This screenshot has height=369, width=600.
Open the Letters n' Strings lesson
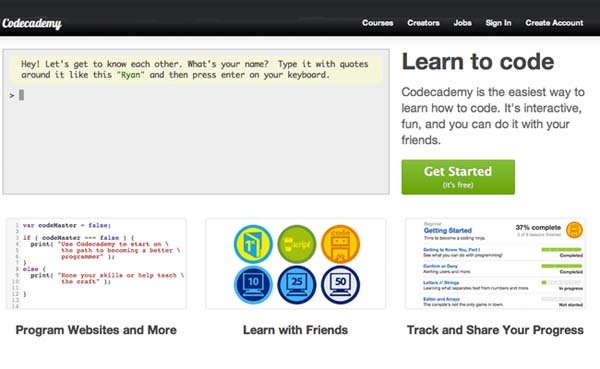441,282
